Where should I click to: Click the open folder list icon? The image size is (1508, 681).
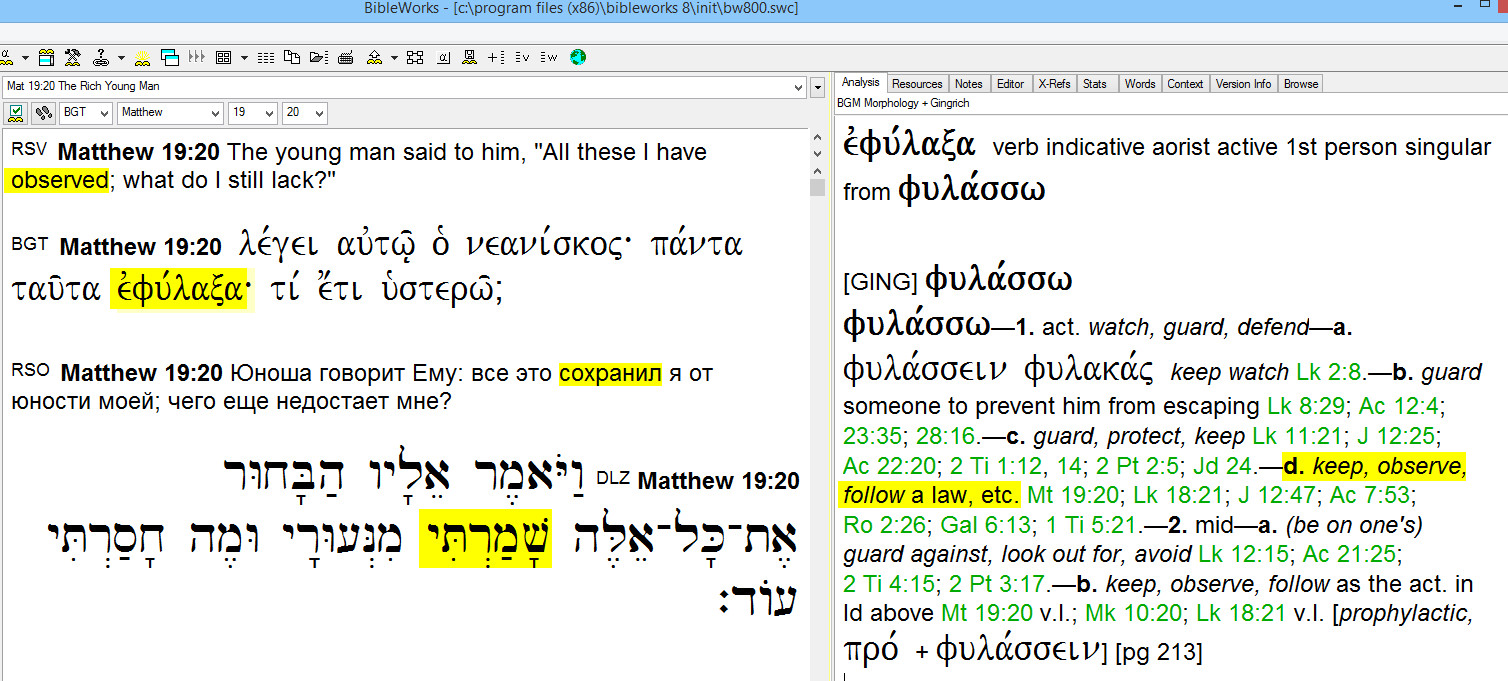[318, 57]
